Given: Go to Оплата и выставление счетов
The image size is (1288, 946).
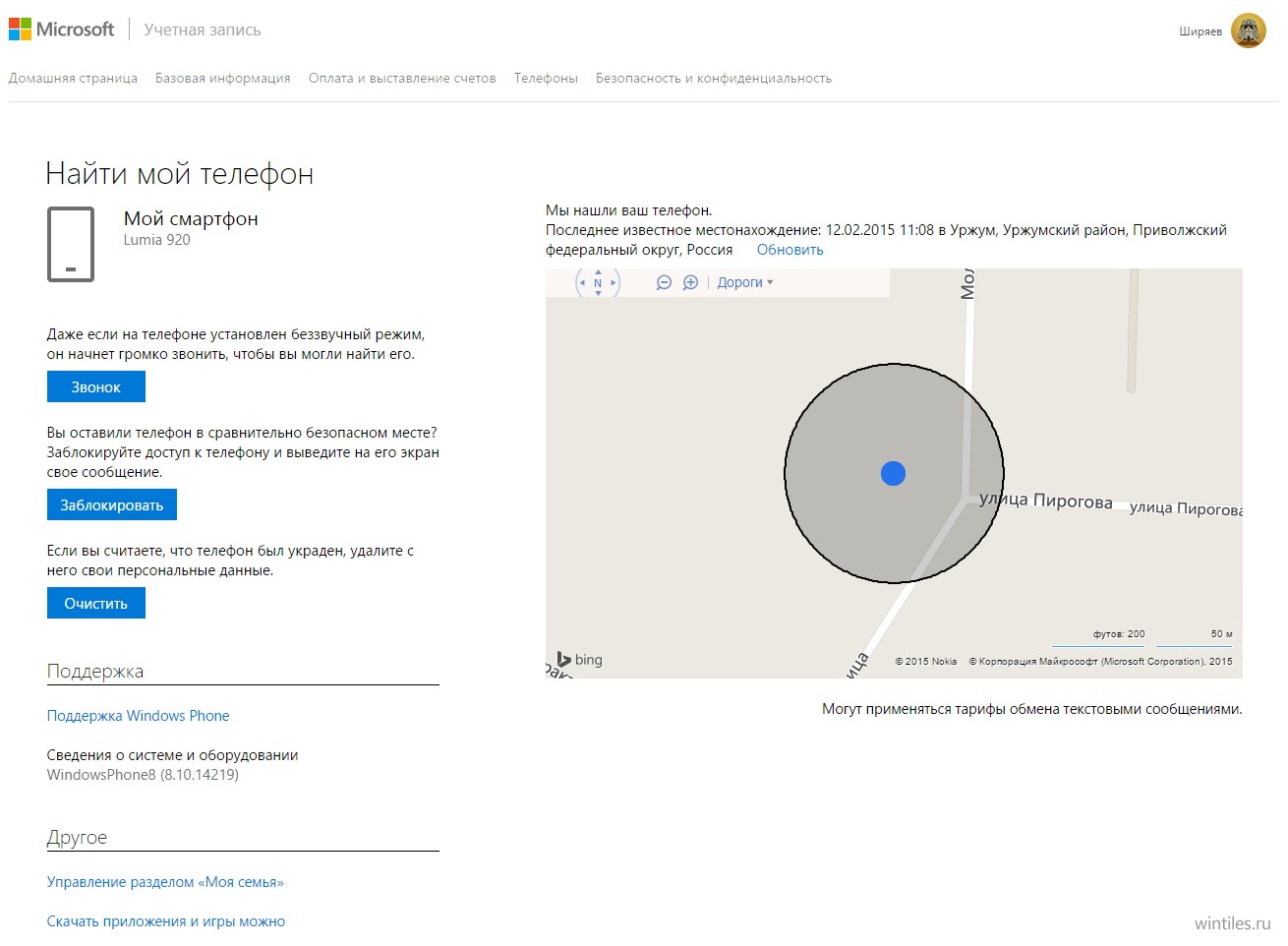Looking at the screenshot, I should [402, 78].
